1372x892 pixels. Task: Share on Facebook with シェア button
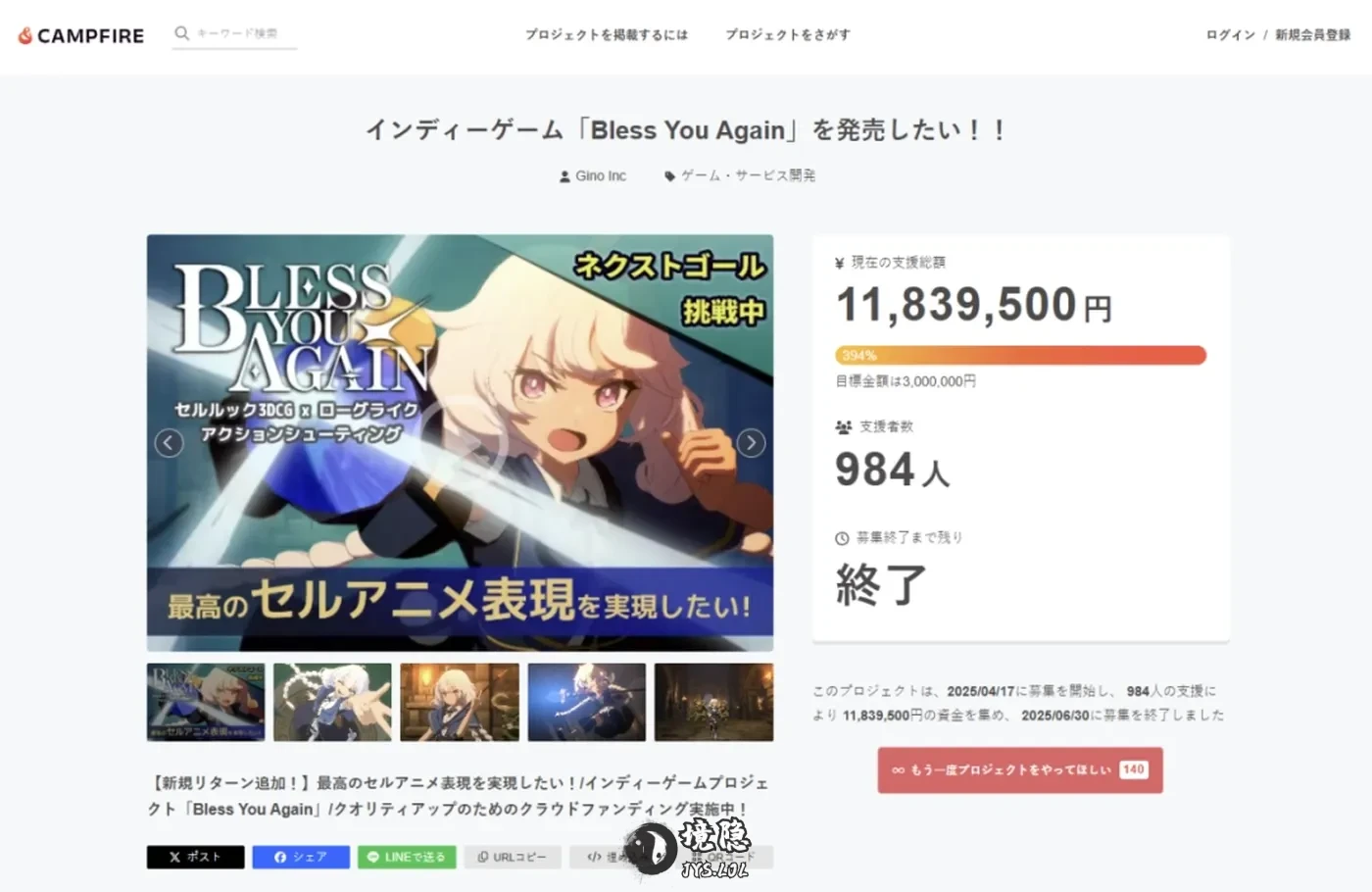(x=301, y=857)
